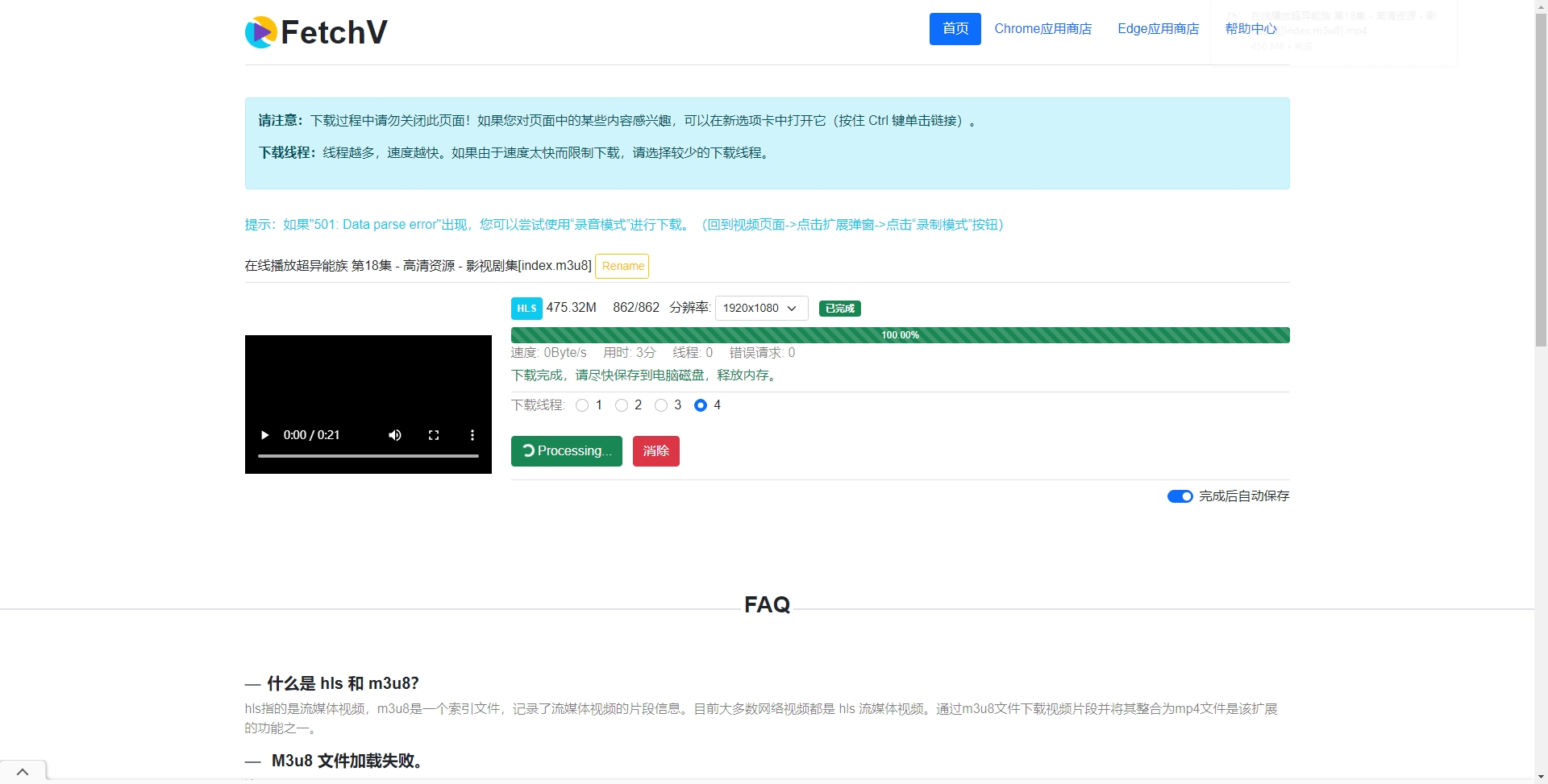The width and height of the screenshot is (1548, 784).
Task: Play the video preview
Action: pyautogui.click(x=264, y=435)
